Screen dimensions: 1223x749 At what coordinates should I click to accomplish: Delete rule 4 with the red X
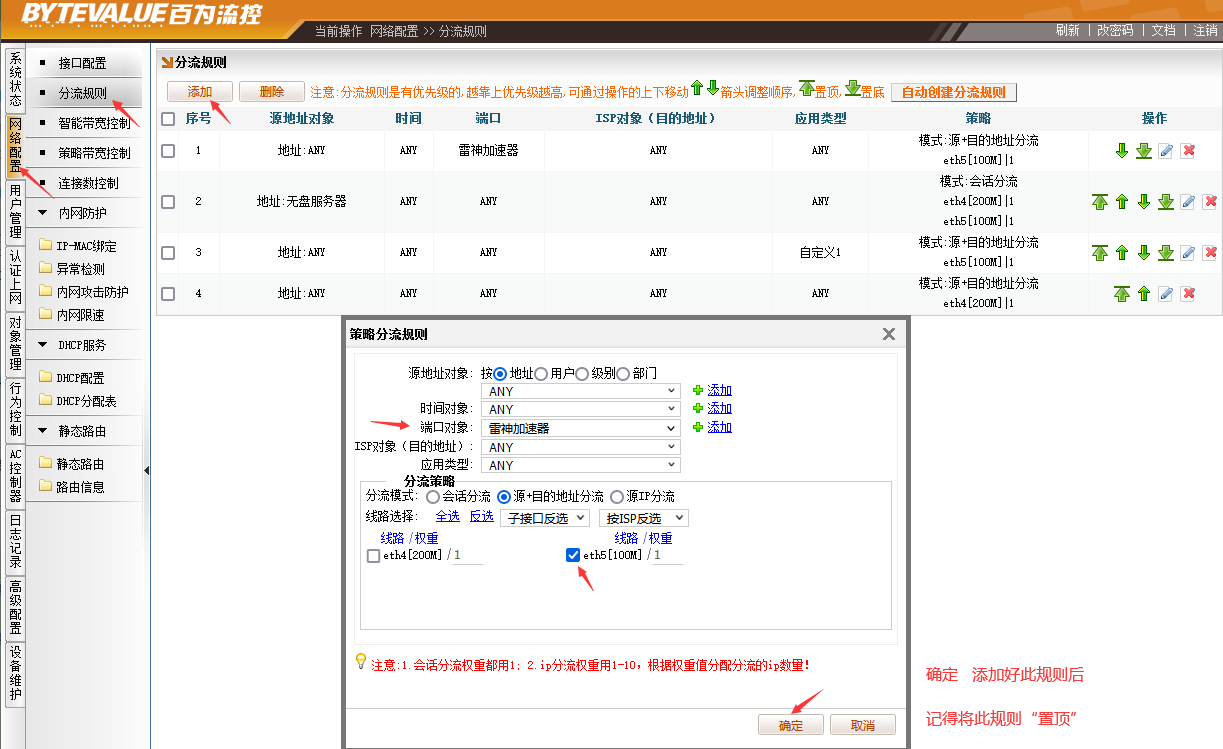1188,294
